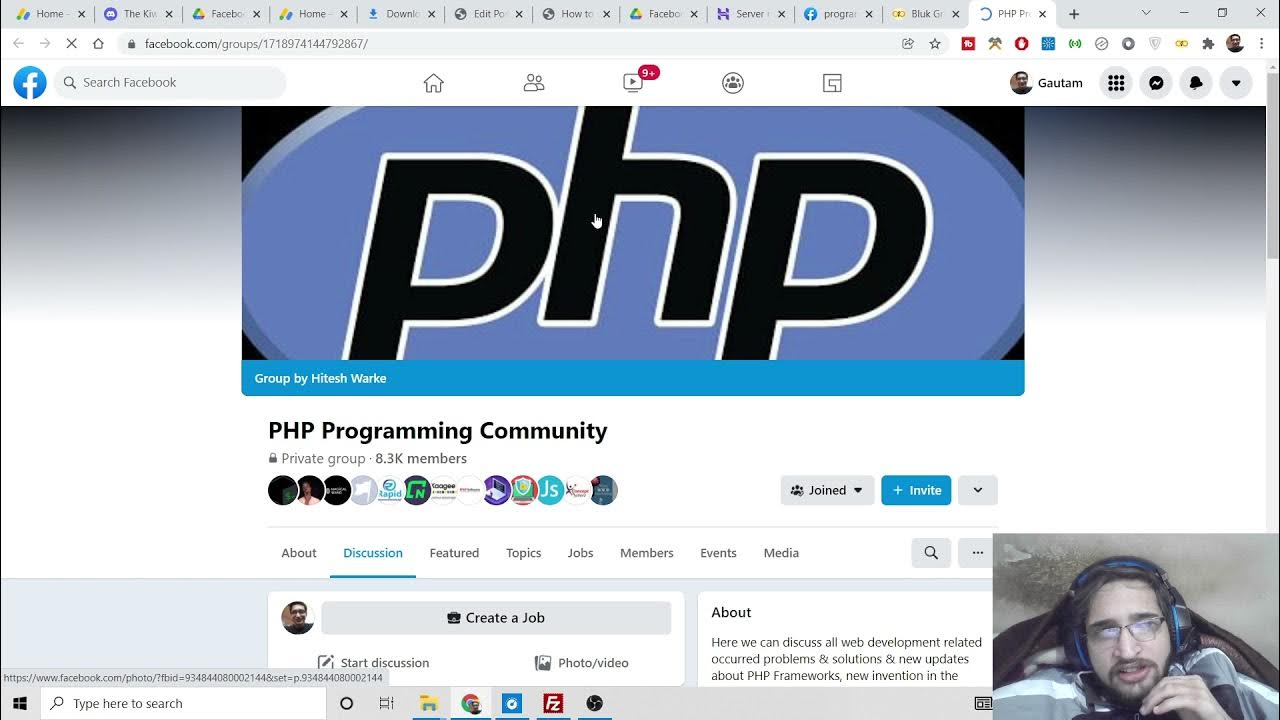Open the Watch video icon with 9+ badge

[x=634, y=83]
